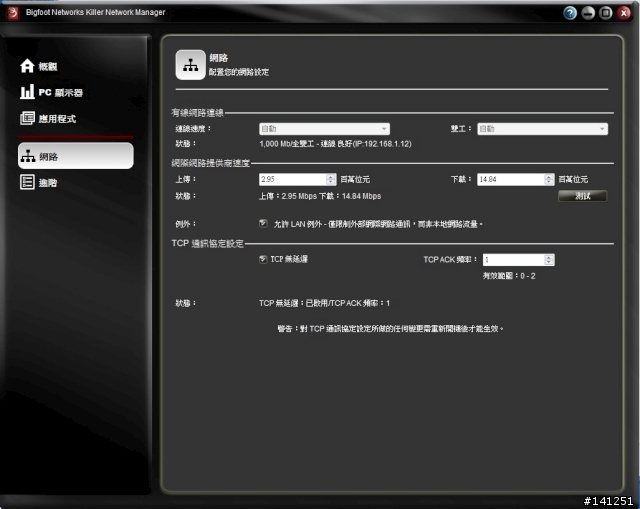Viewport: 640px width, 509px height.
Task: Click the 警告 TCP restart warning text
Action: 390,329
